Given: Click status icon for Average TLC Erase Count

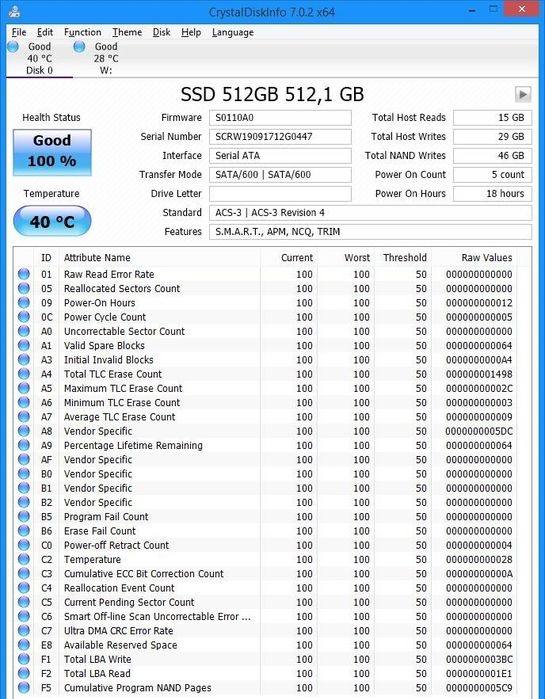Looking at the screenshot, I should click(24, 417).
